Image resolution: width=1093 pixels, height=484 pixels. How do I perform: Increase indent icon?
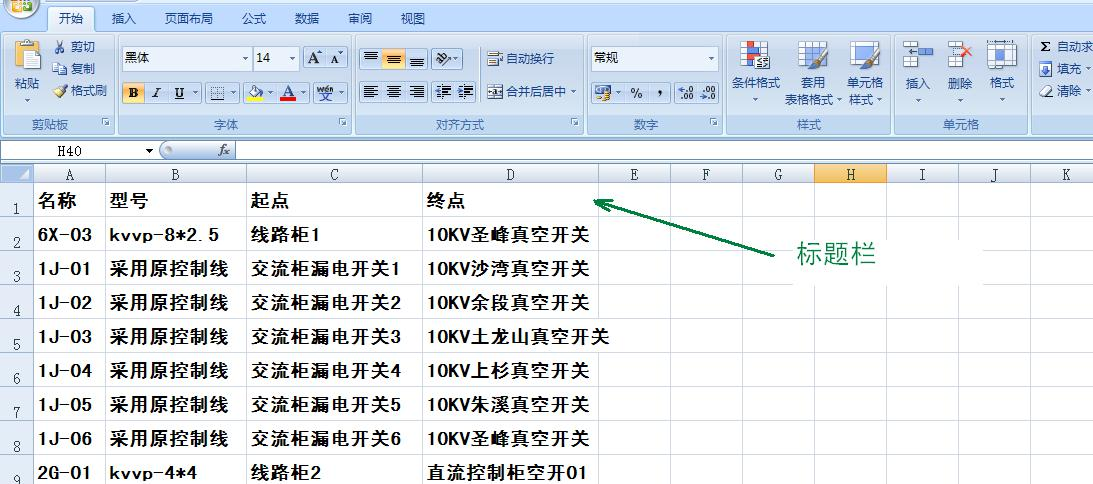[x=465, y=92]
